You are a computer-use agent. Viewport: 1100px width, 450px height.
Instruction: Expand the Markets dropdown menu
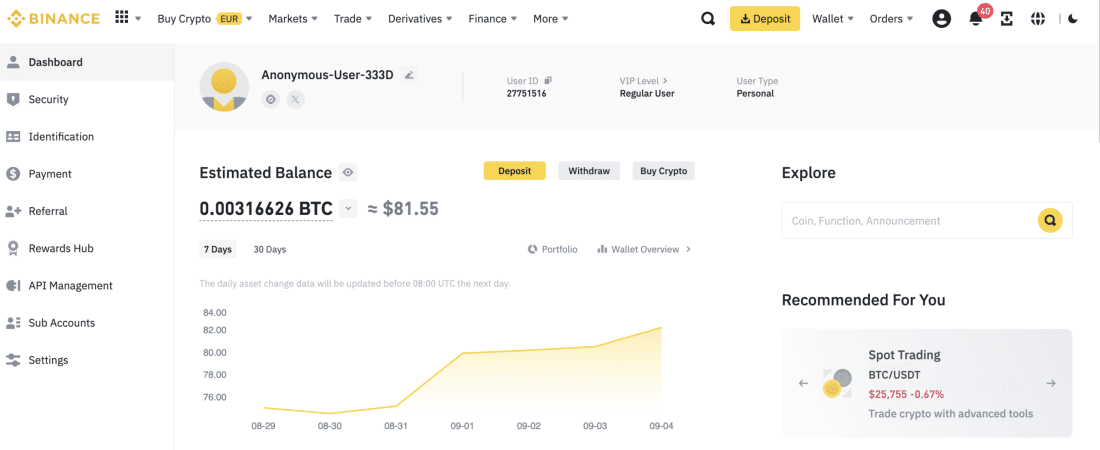pos(293,19)
